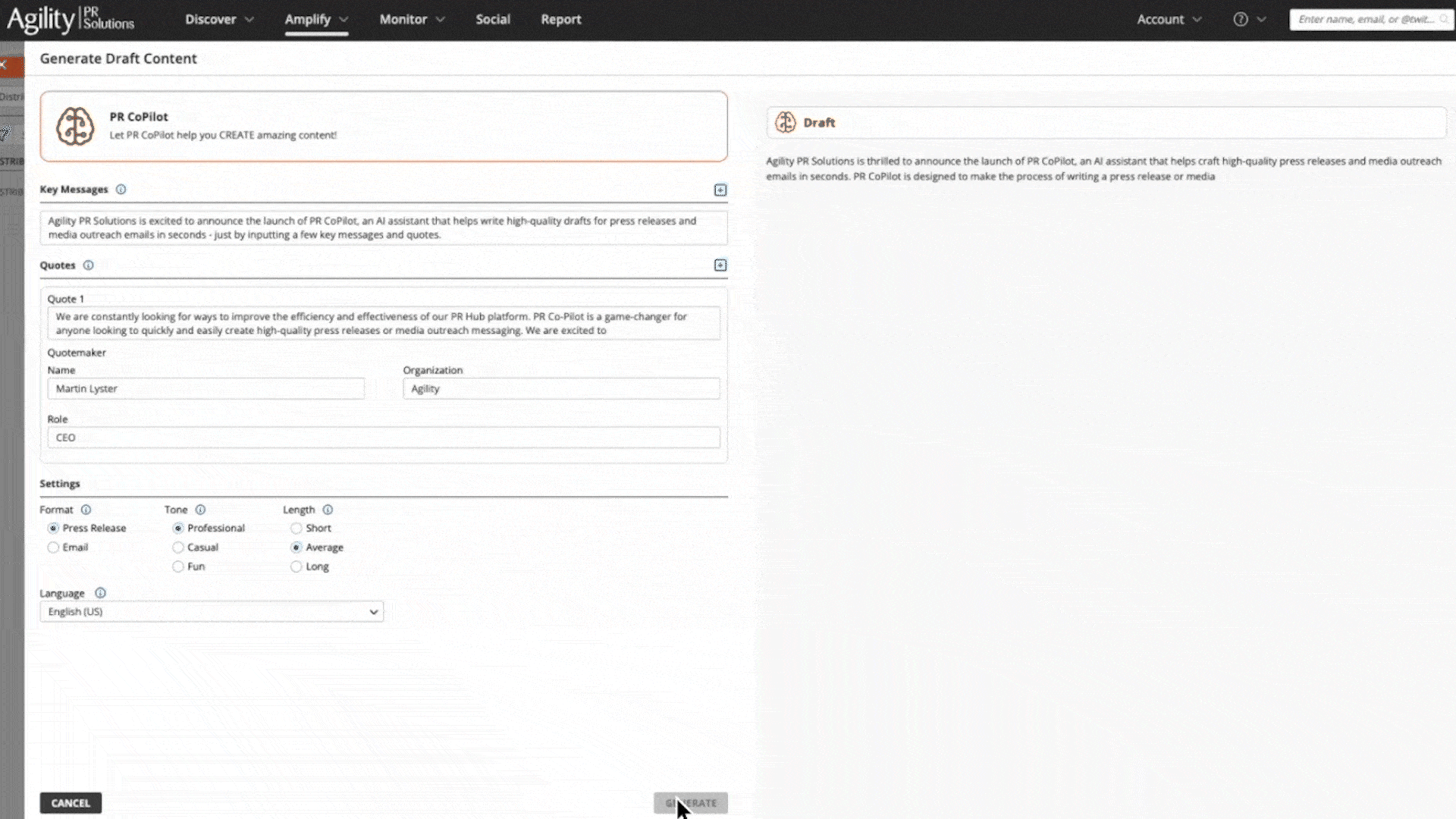The width and height of the screenshot is (1456, 819).
Task: Add a new quote with plus icon
Action: pyautogui.click(x=720, y=265)
